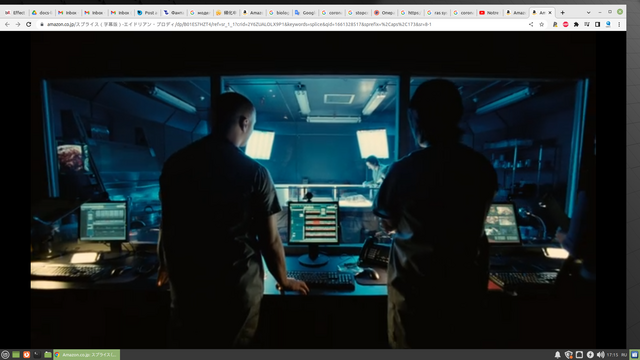Image resolution: width=640 pixels, height=360 pixels.
Task: Switch to the Cyrillic-titled tab after Post
Action: (x=173, y=13)
